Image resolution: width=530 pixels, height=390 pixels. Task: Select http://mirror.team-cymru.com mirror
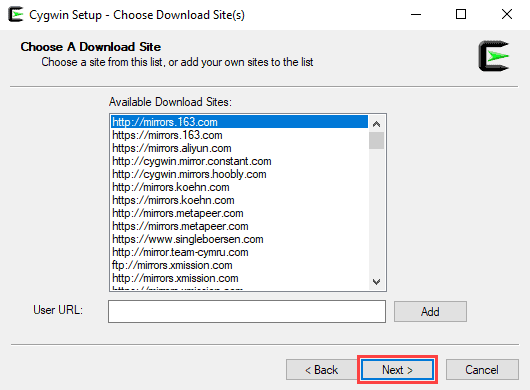[240, 252]
